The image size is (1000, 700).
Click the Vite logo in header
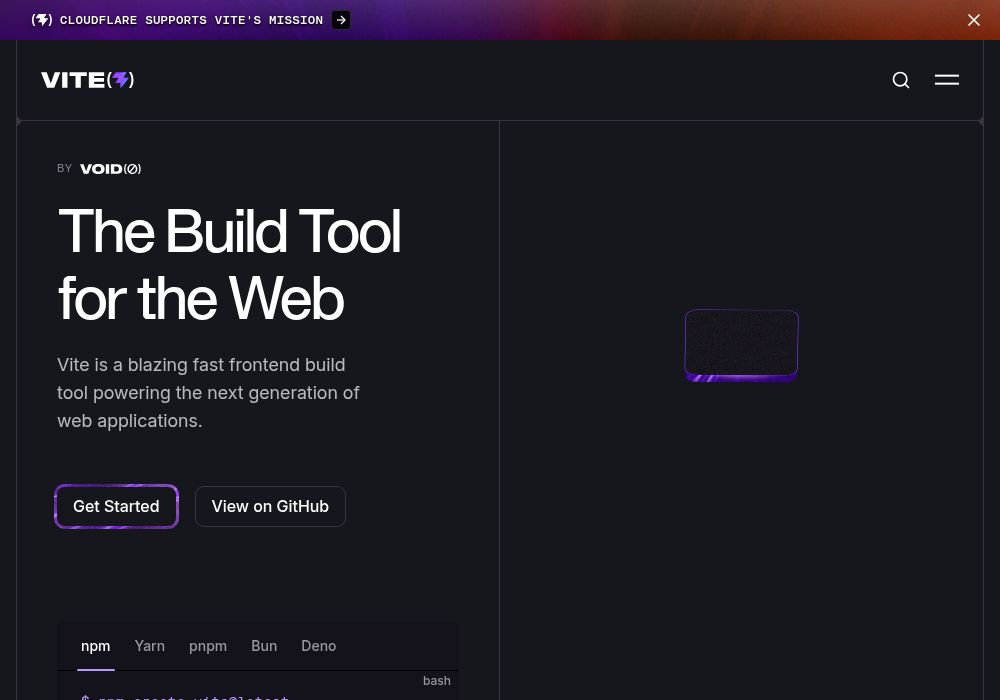[87, 80]
